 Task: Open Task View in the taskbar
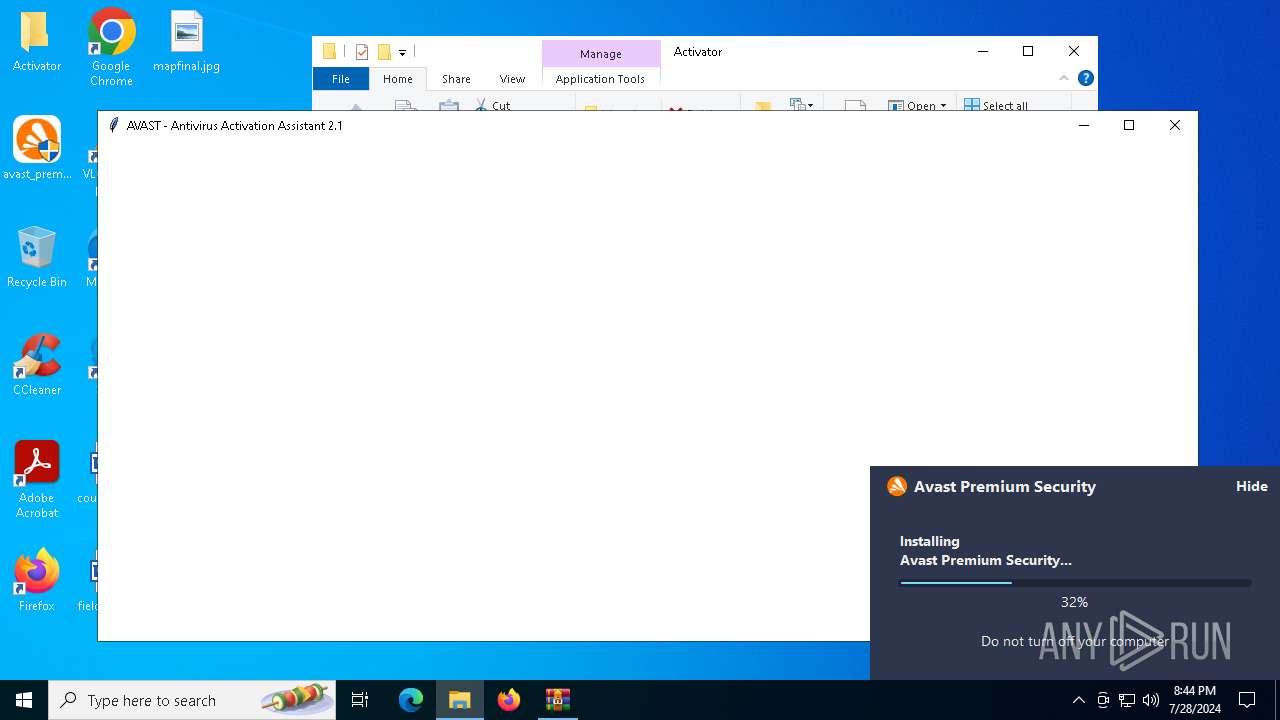point(360,700)
